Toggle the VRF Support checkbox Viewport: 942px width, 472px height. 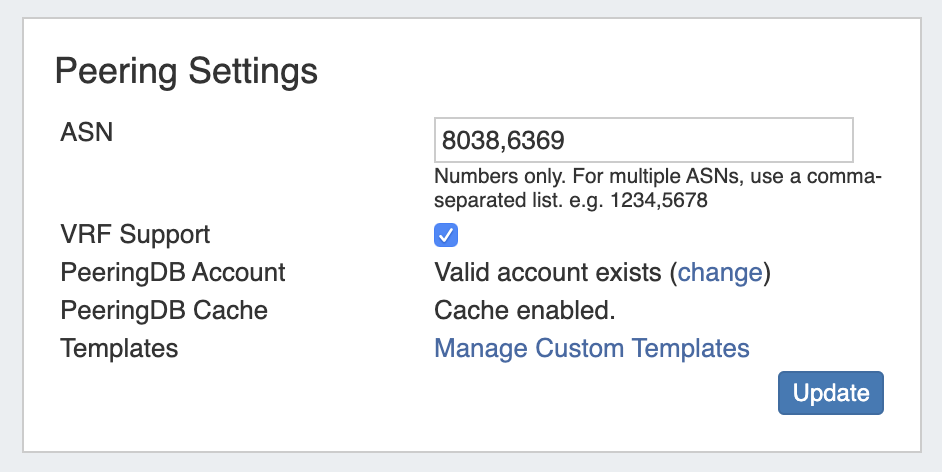click(x=446, y=235)
